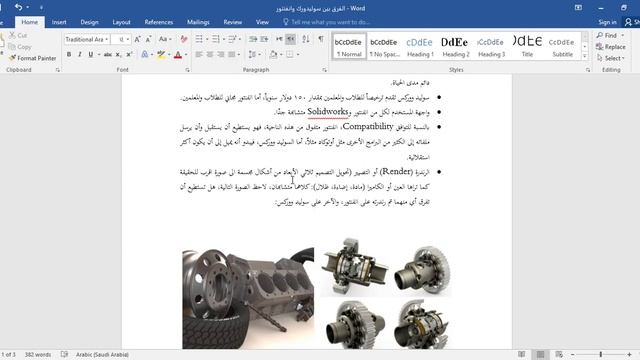Image resolution: width=640 pixels, height=360 pixels.
Task: Open the Insert tab
Action: pyautogui.click(x=59, y=22)
